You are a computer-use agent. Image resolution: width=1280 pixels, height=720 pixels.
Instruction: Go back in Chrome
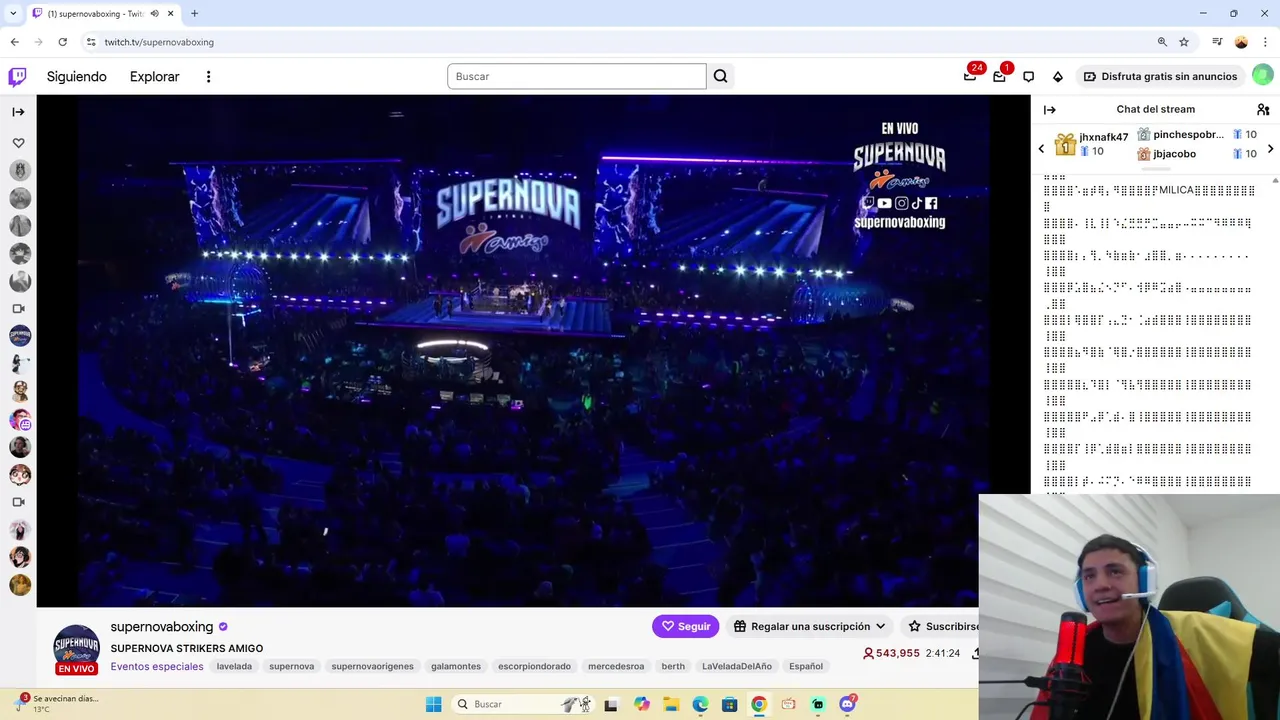pos(14,42)
